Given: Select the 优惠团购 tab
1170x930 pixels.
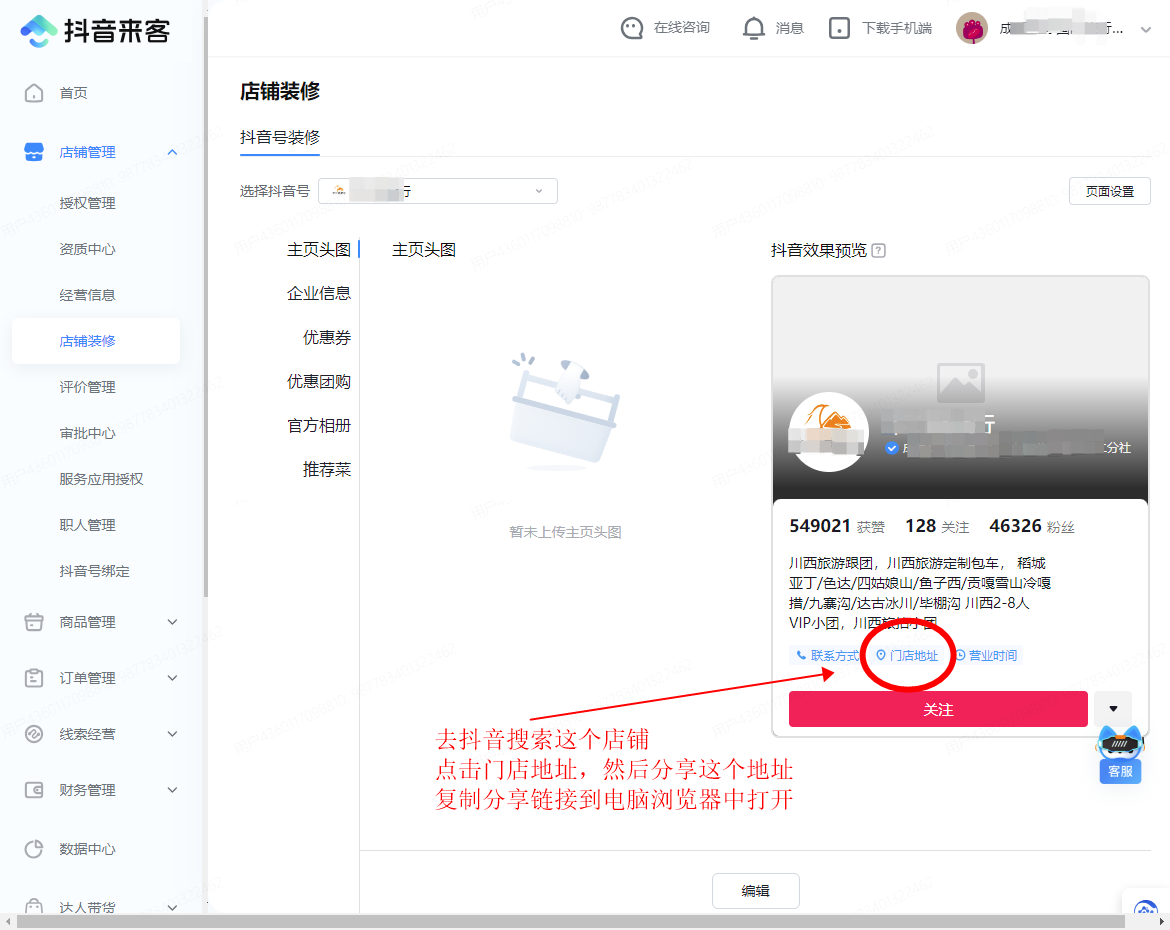Looking at the screenshot, I should 319,382.
